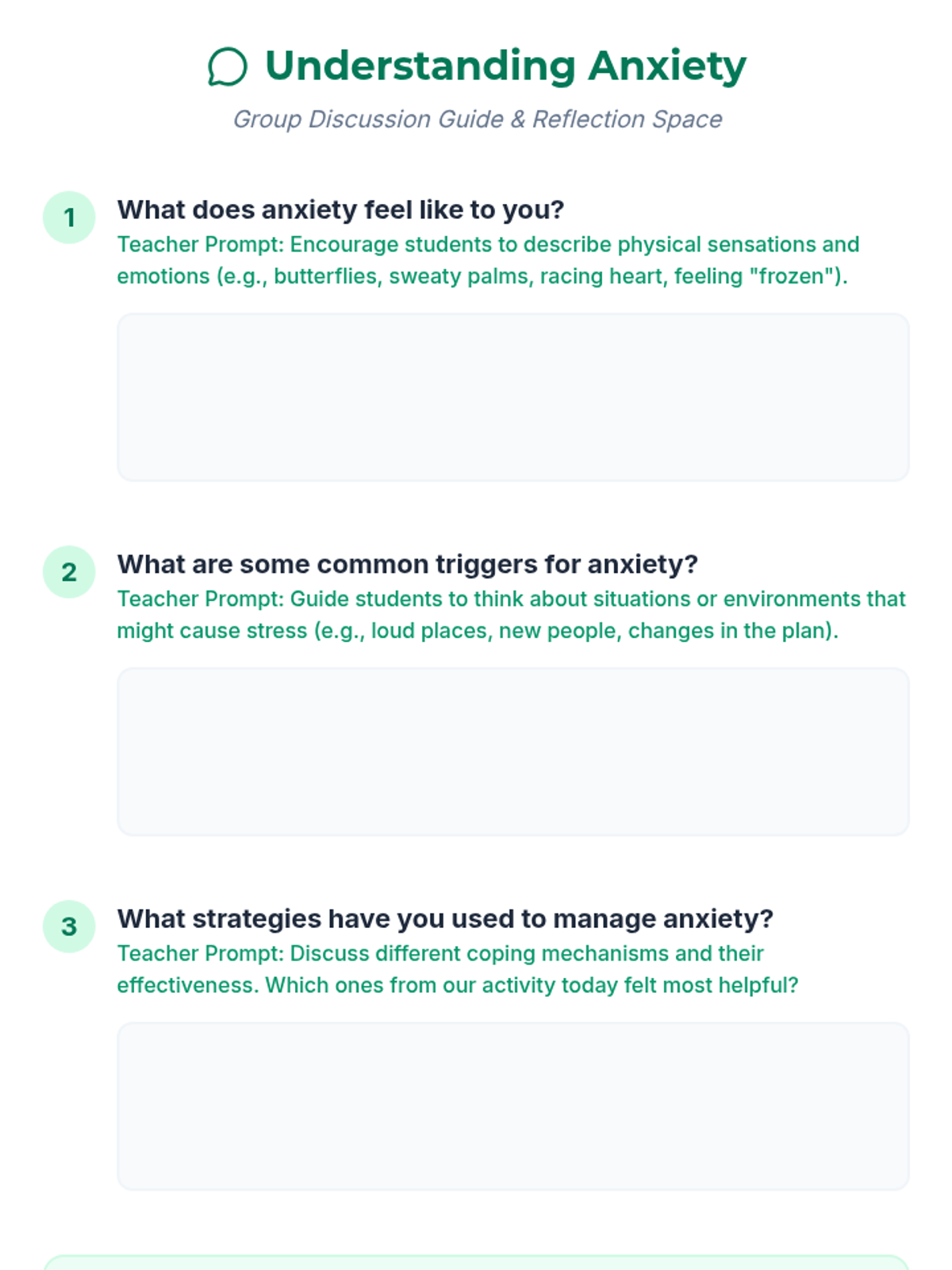
Task: Click the green panel at the page bottom
Action: tap(476, 1263)
